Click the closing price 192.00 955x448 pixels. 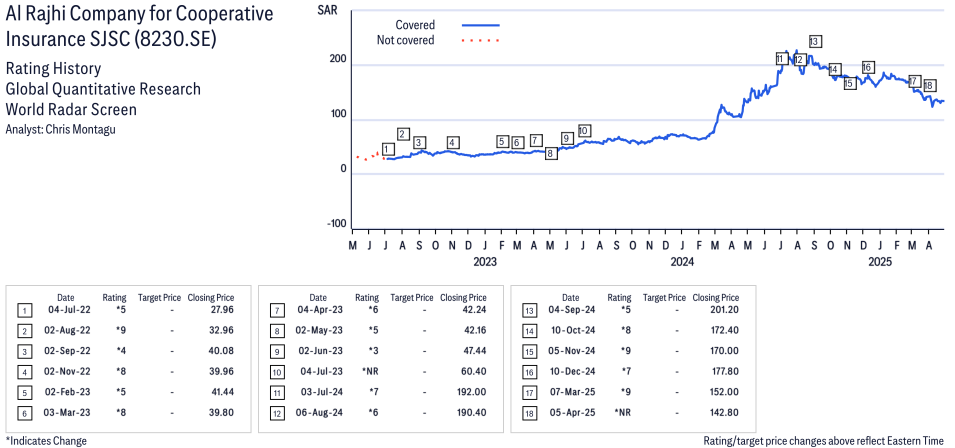pyautogui.click(x=473, y=392)
